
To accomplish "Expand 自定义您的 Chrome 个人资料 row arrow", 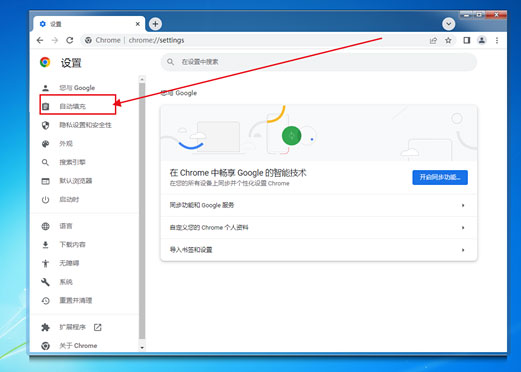I will click(463, 228).
